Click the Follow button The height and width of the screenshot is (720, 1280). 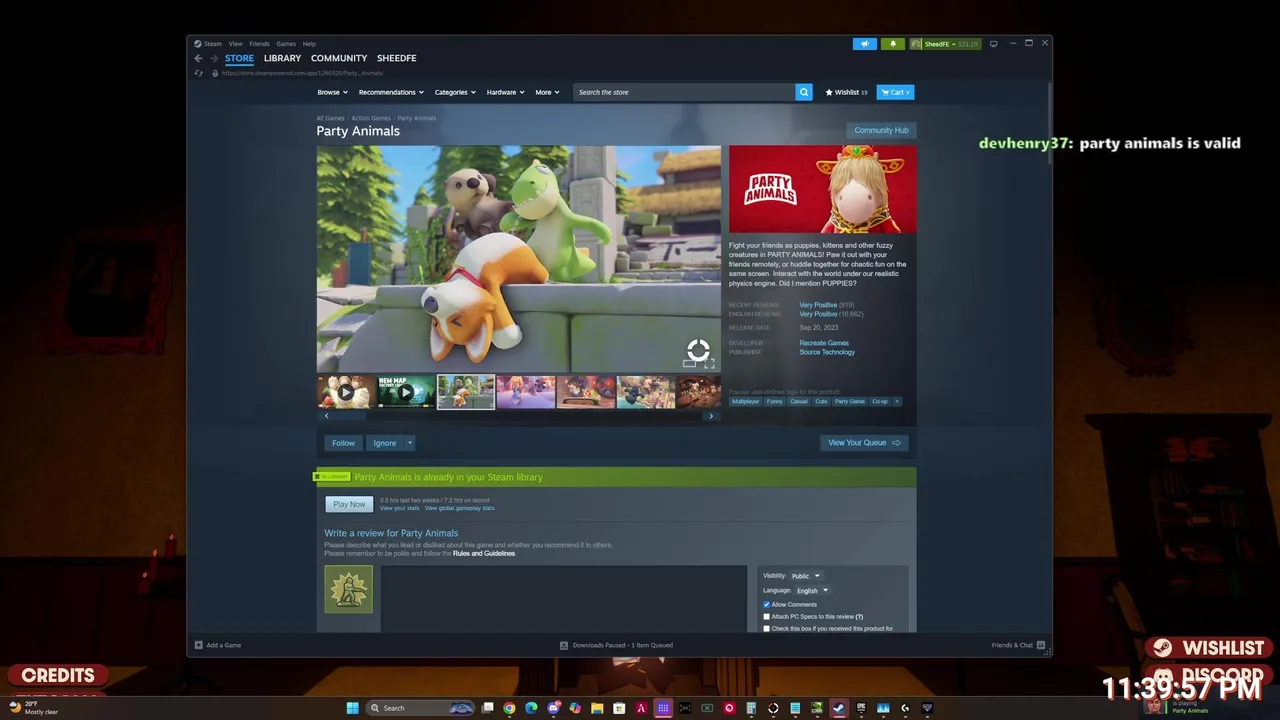(x=343, y=443)
